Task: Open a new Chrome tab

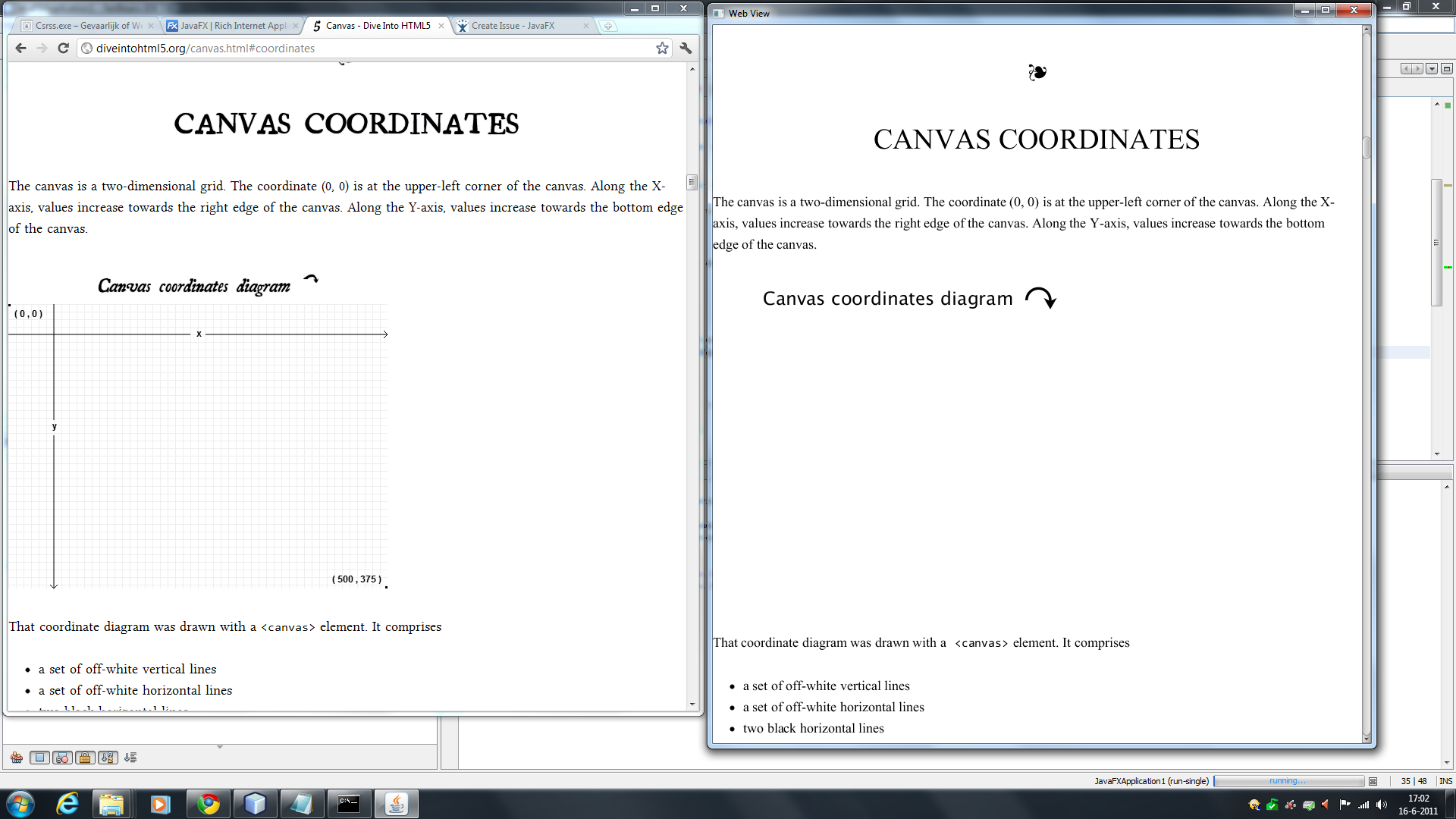Action: point(608,26)
